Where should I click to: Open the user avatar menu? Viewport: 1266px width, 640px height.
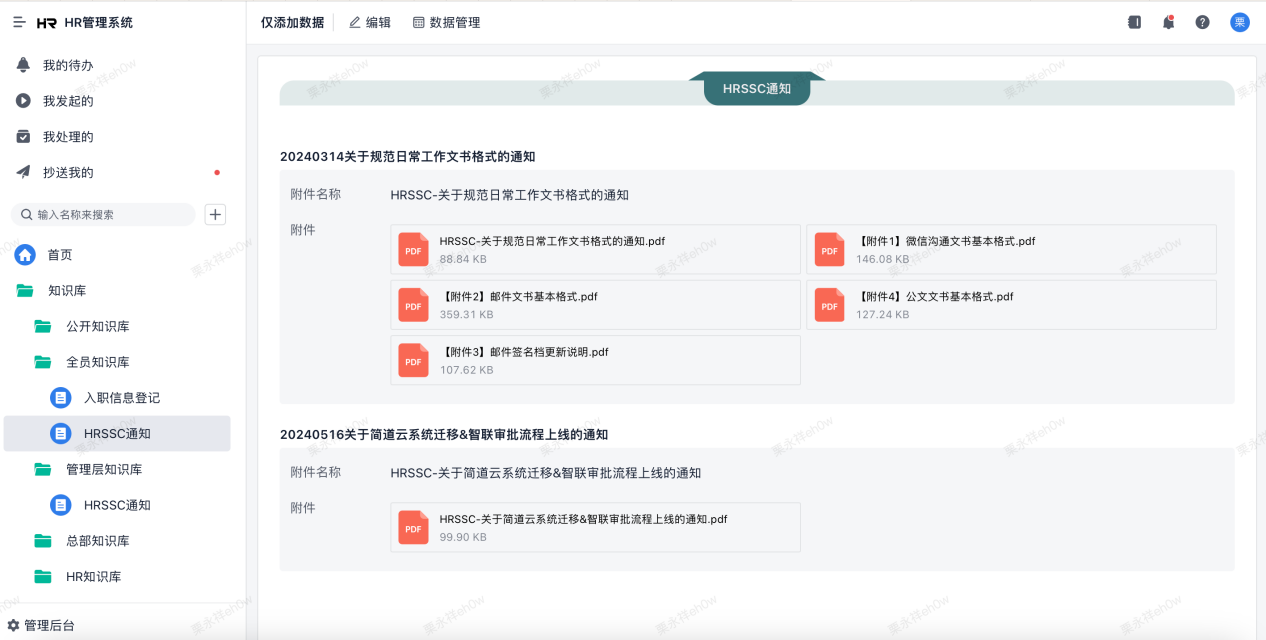[x=1240, y=22]
